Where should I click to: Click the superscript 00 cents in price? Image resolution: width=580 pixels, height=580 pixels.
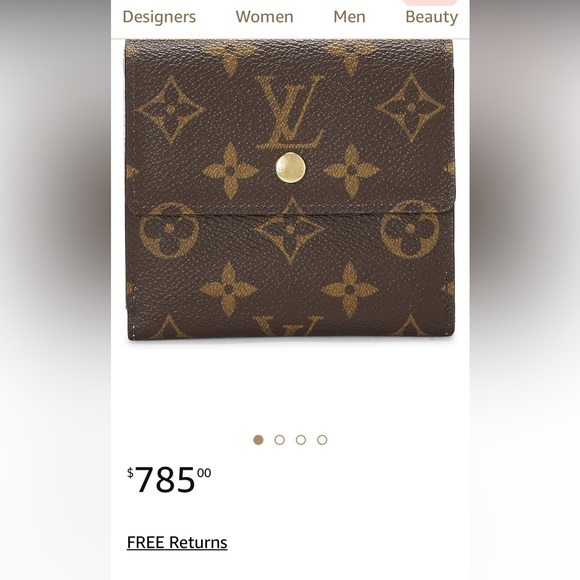tap(204, 473)
